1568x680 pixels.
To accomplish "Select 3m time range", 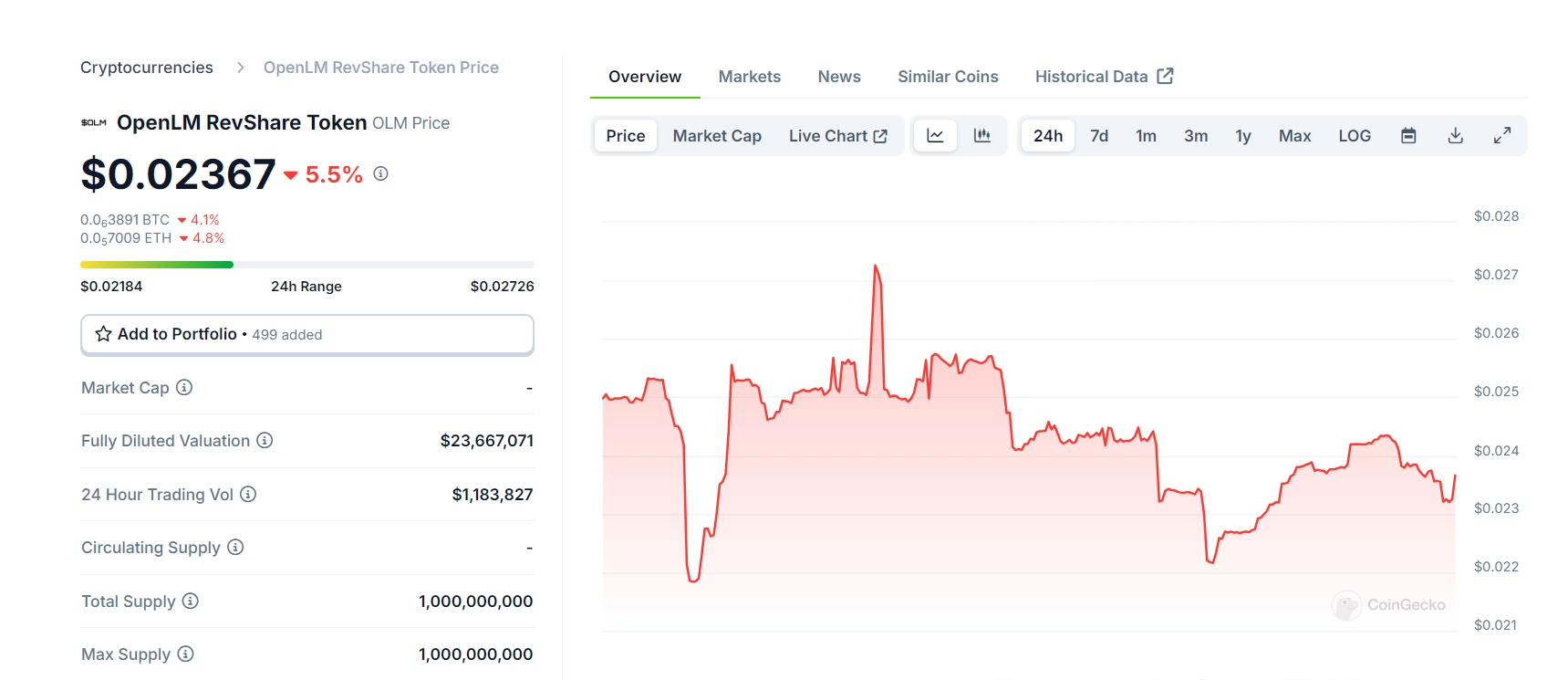I will [x=1196, y=136].
